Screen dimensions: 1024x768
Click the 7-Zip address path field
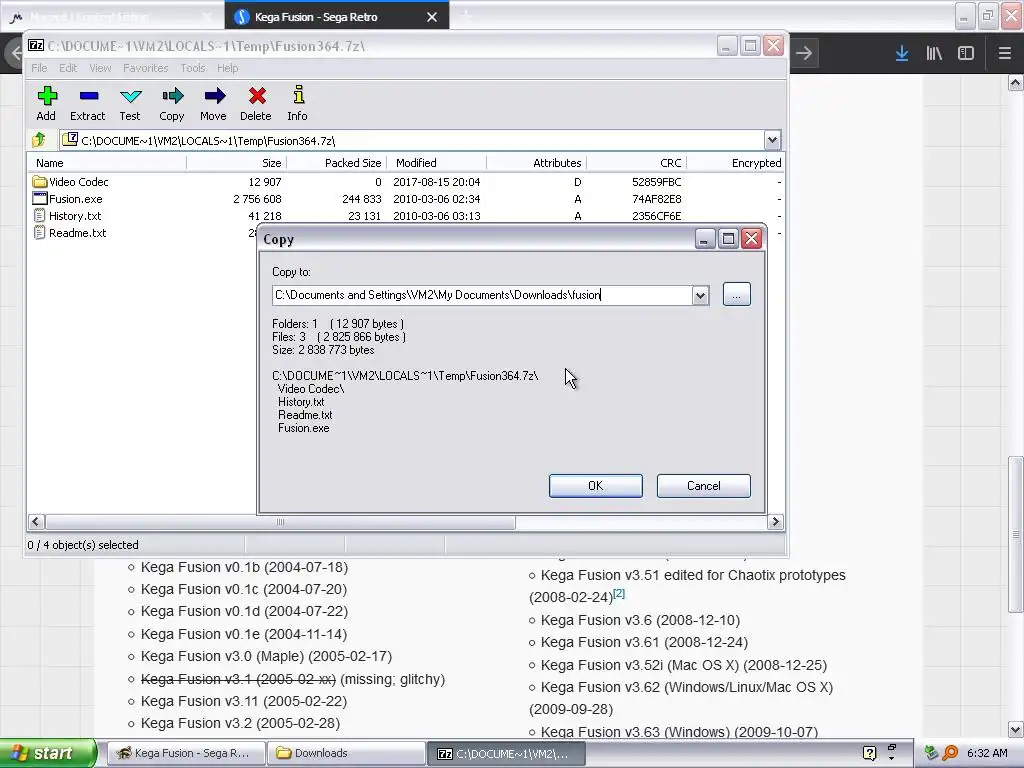pos(412,140)
